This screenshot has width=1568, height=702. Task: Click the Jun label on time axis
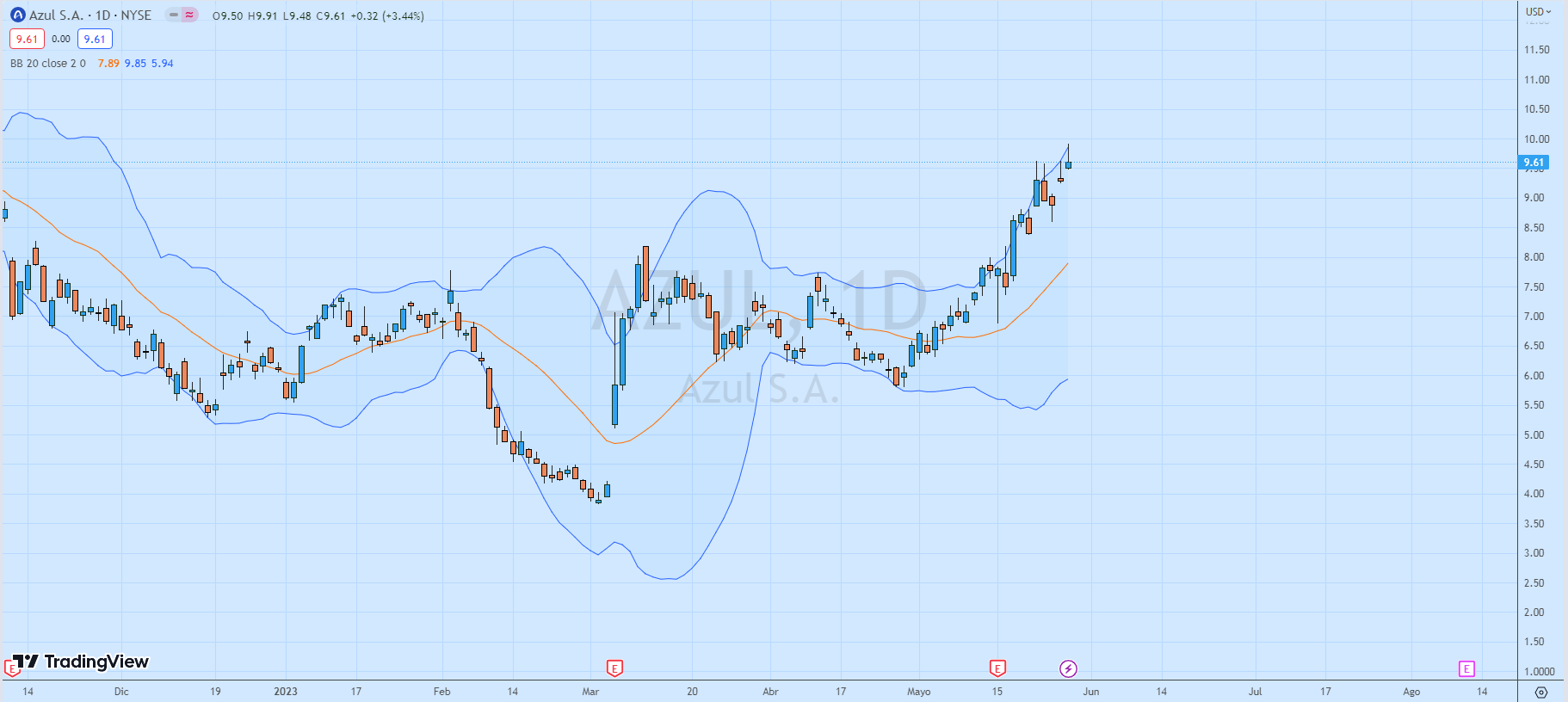pos(1091,692)
